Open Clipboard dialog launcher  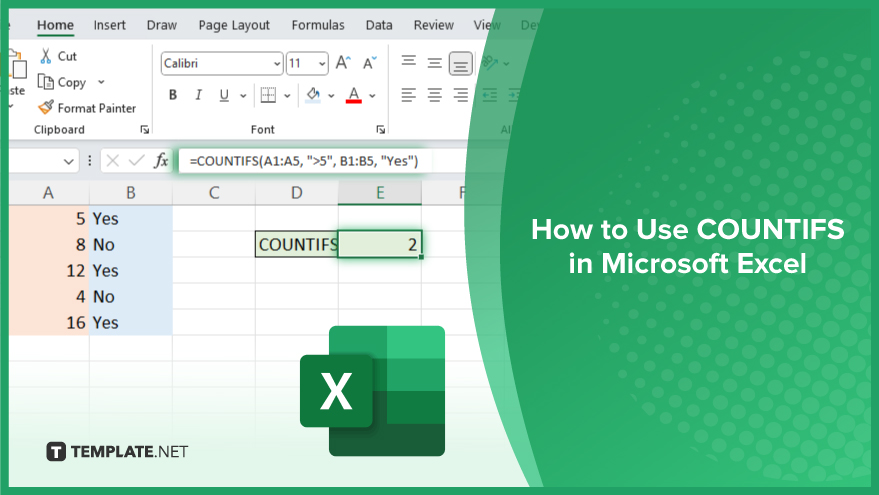[x=145, y=129]
